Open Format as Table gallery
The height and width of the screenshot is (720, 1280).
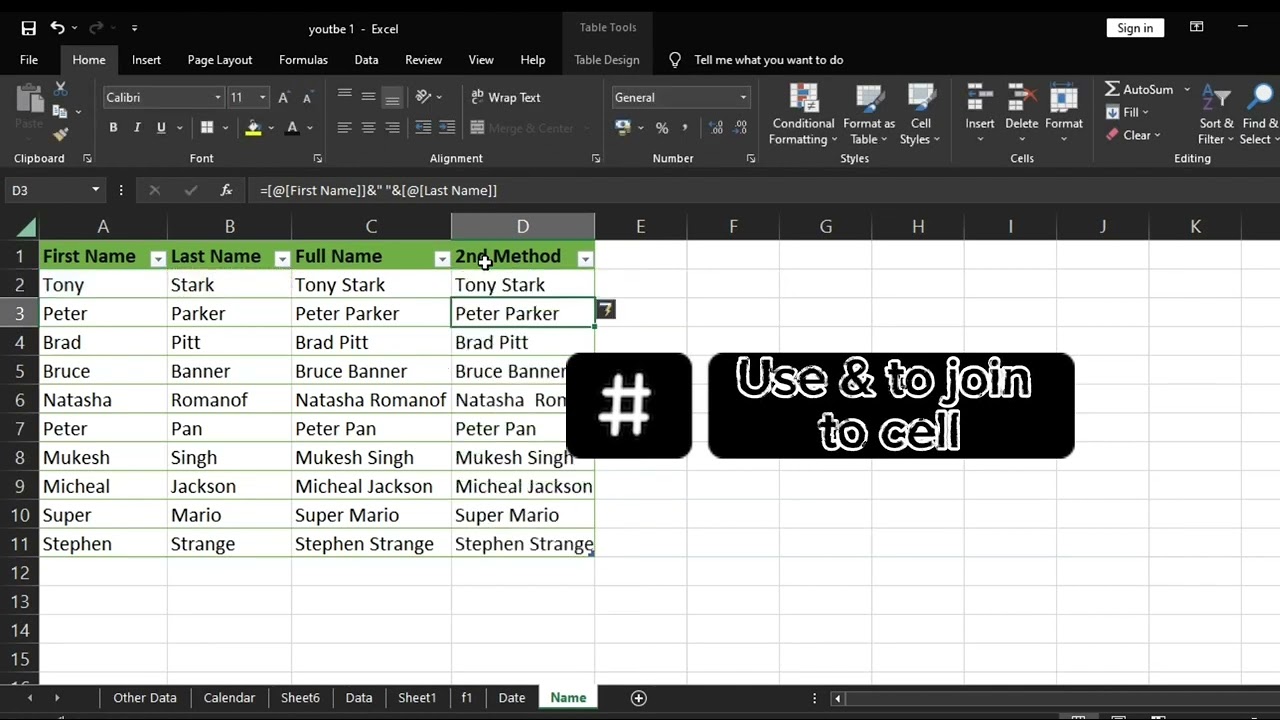click(869, 114)
